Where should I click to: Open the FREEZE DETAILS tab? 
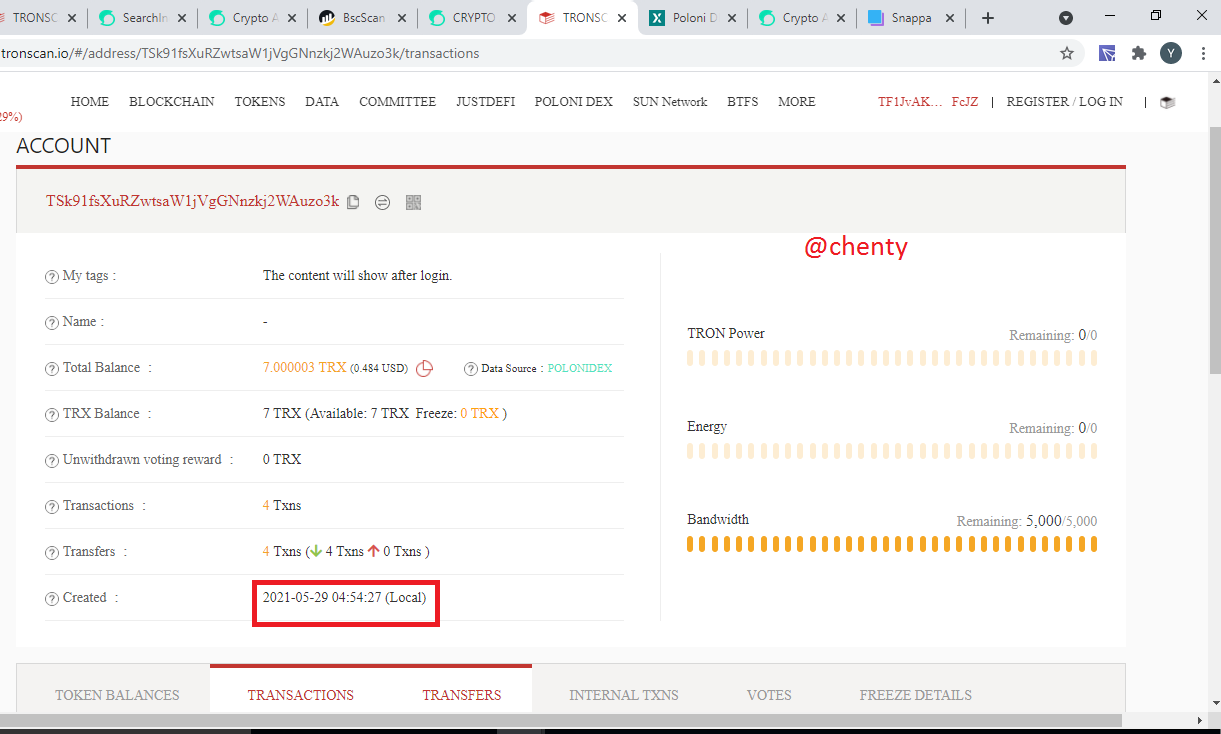coord(915,695)
